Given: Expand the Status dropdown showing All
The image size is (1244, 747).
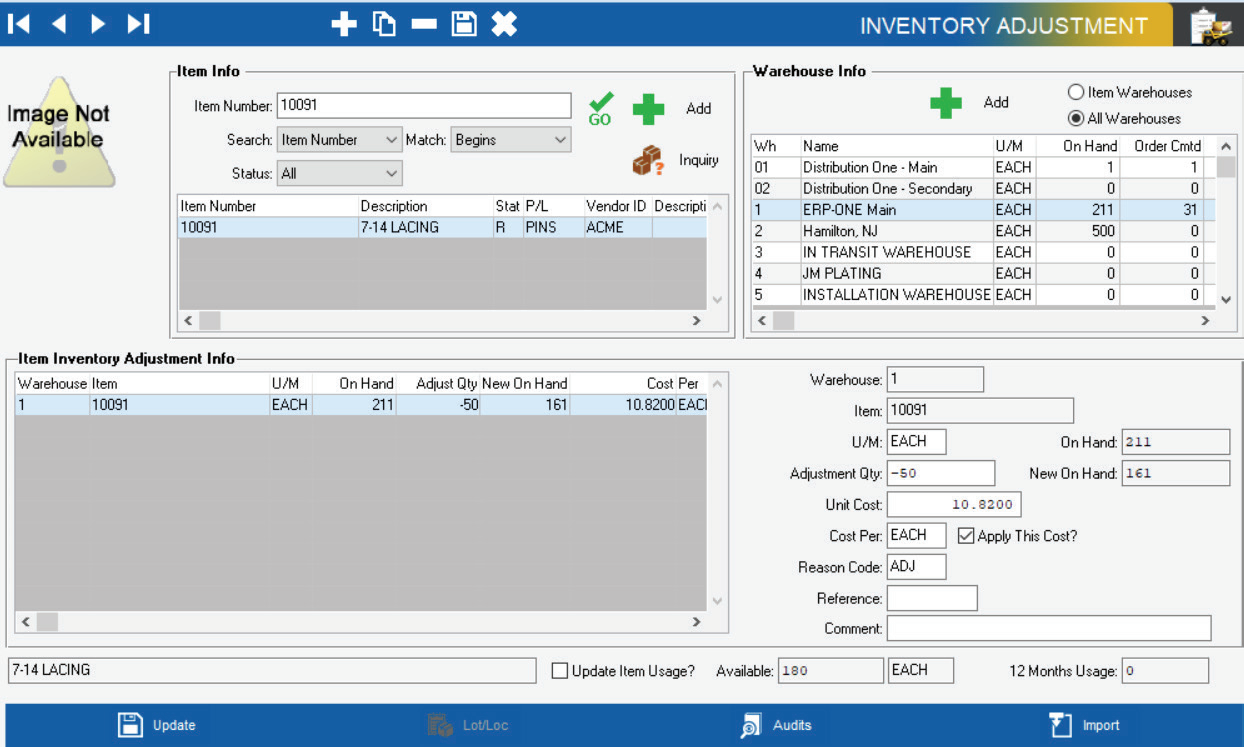Looking at the screenshot, I should click(338, 172).
